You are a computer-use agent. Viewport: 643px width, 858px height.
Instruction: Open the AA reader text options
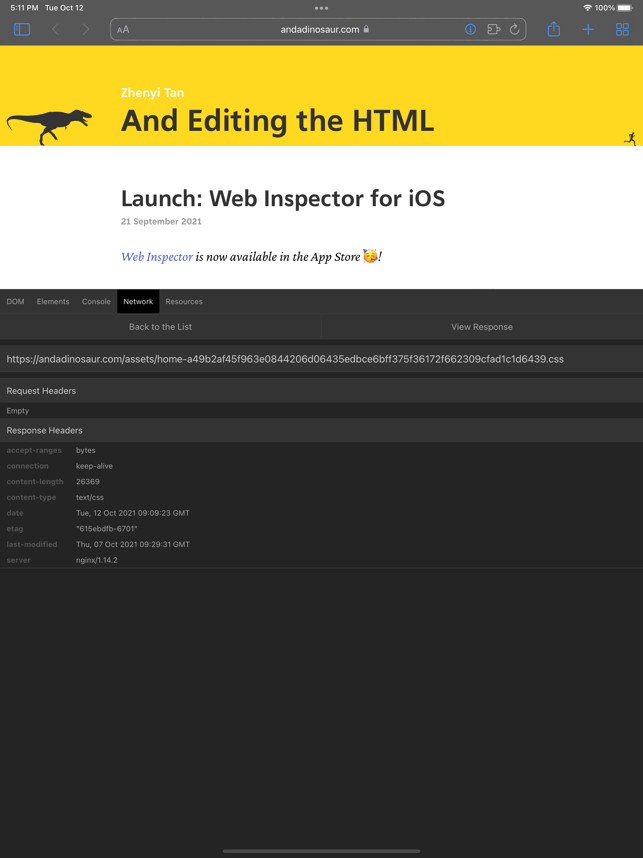point(123,30)
